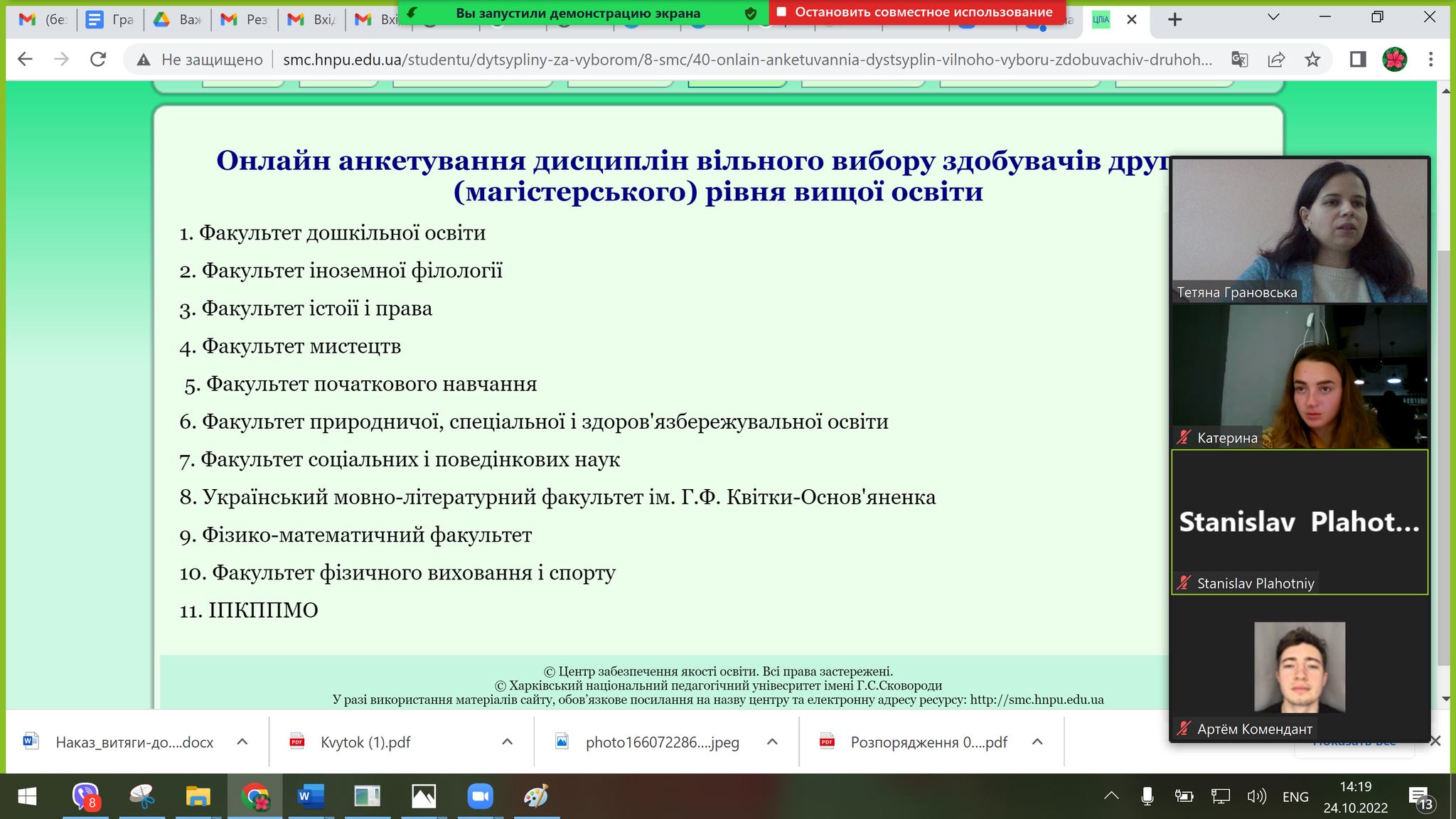
Task: Bookmark this page with the star
Action: pos(1312,60)
